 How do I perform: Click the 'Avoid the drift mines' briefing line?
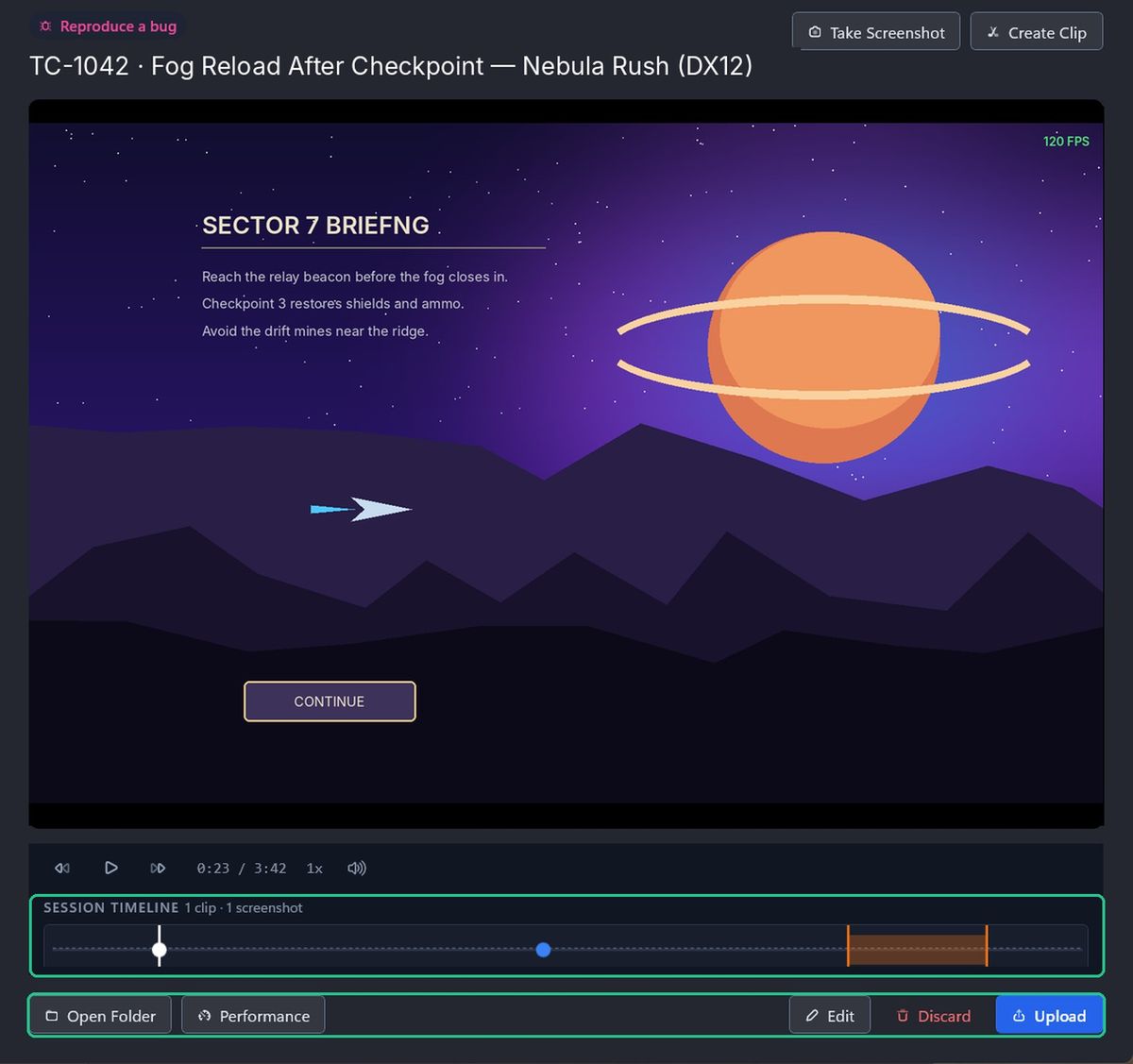pyautogui.click(x=314, y=331)
